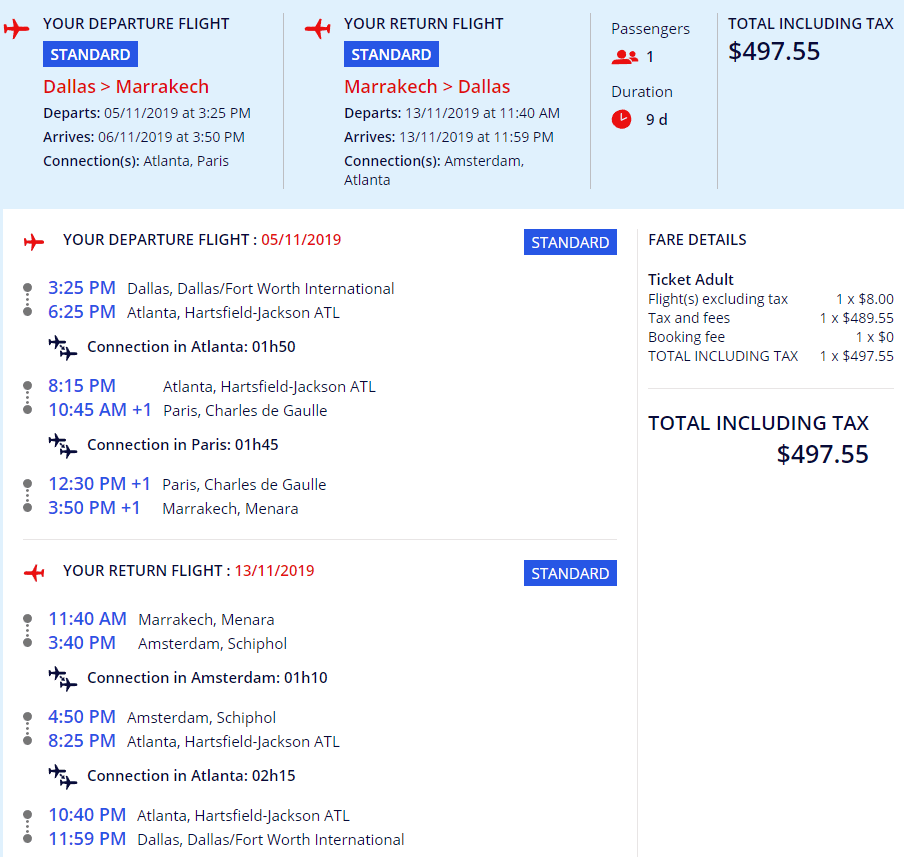Click the Atlanta 02h15 connection planes icon

[x=62, y=776]
